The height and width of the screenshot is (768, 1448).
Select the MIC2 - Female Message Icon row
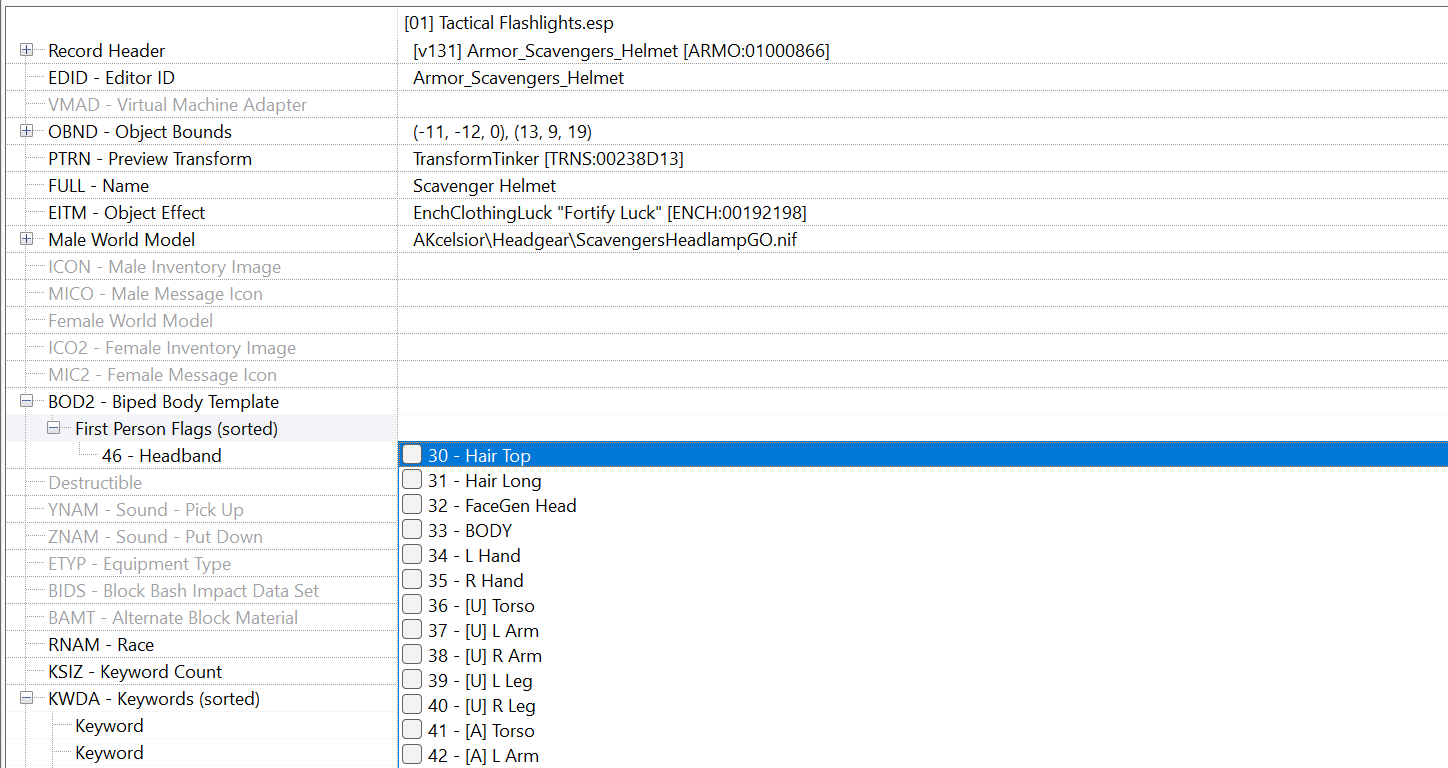tap(162, 374)
